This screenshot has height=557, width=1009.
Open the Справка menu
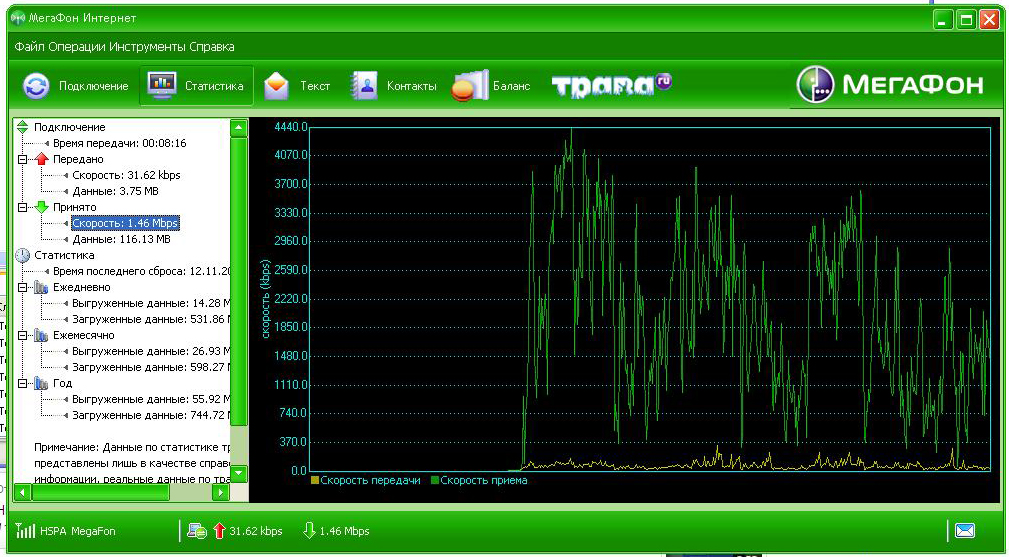point(212,47)
